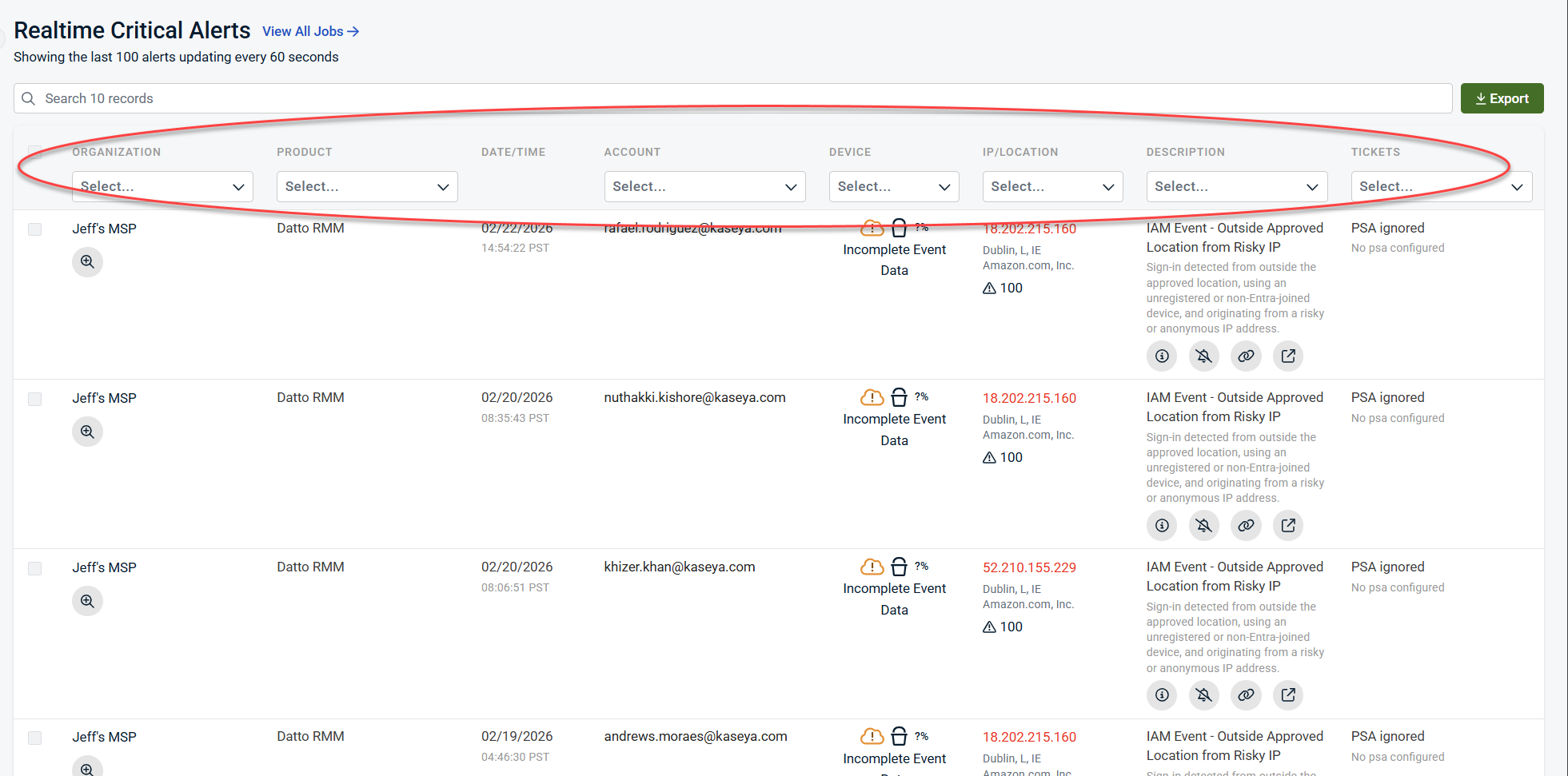Select checkbox for nuthakki.kishore alert row

click(35, 399)
